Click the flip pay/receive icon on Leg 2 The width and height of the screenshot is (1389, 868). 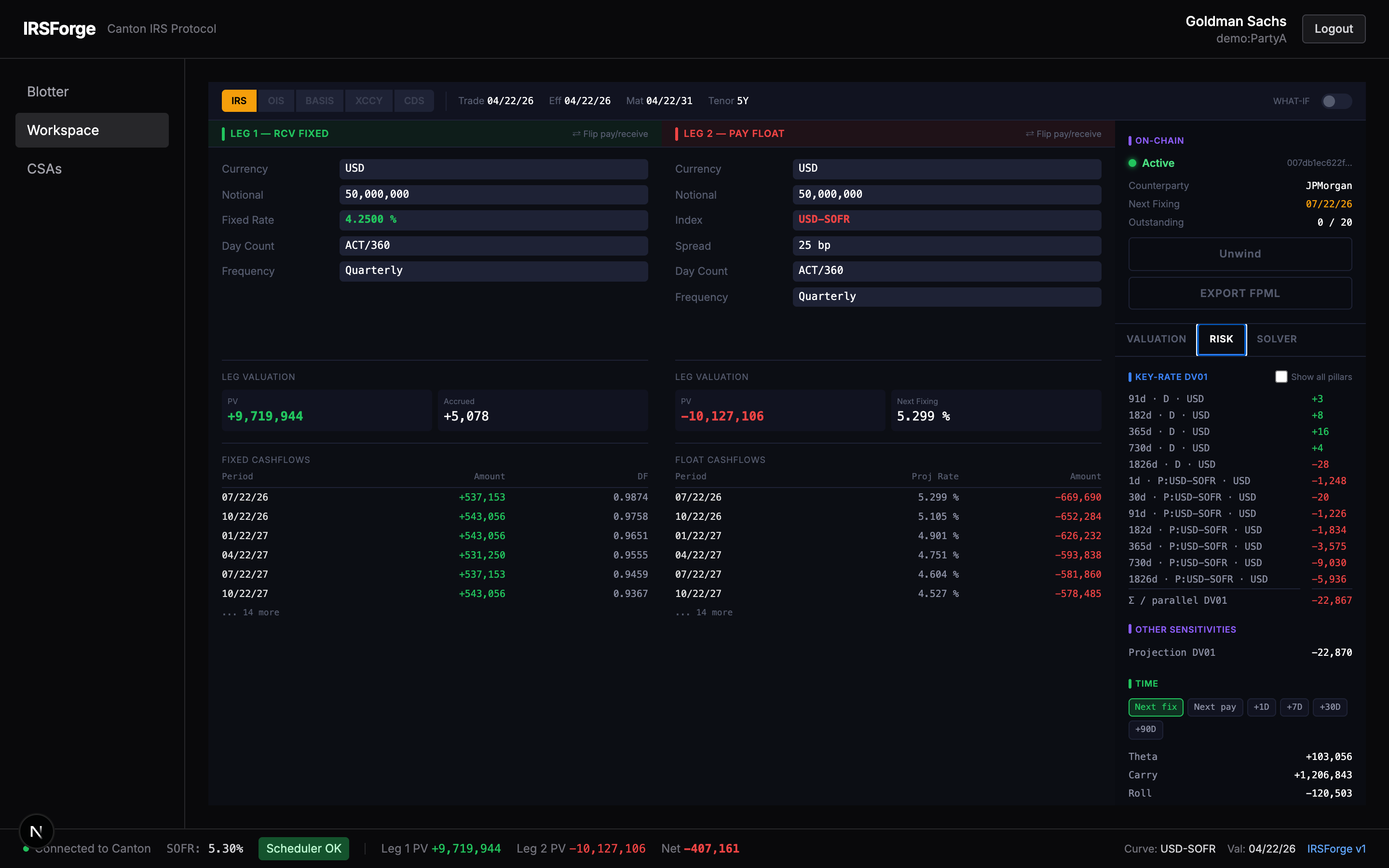(1063, 133)
